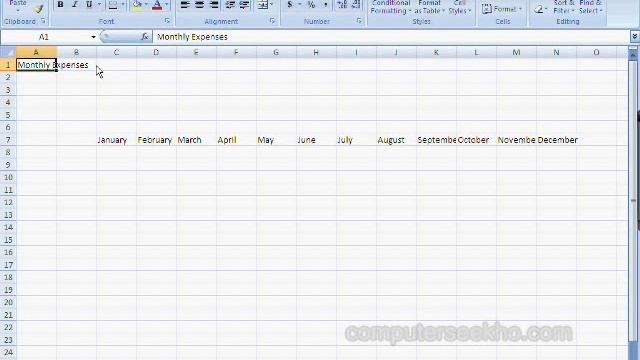Screen dimensions: 640x360
Task: Open Font dialog launcher
Action: click(x=167, y=21)
